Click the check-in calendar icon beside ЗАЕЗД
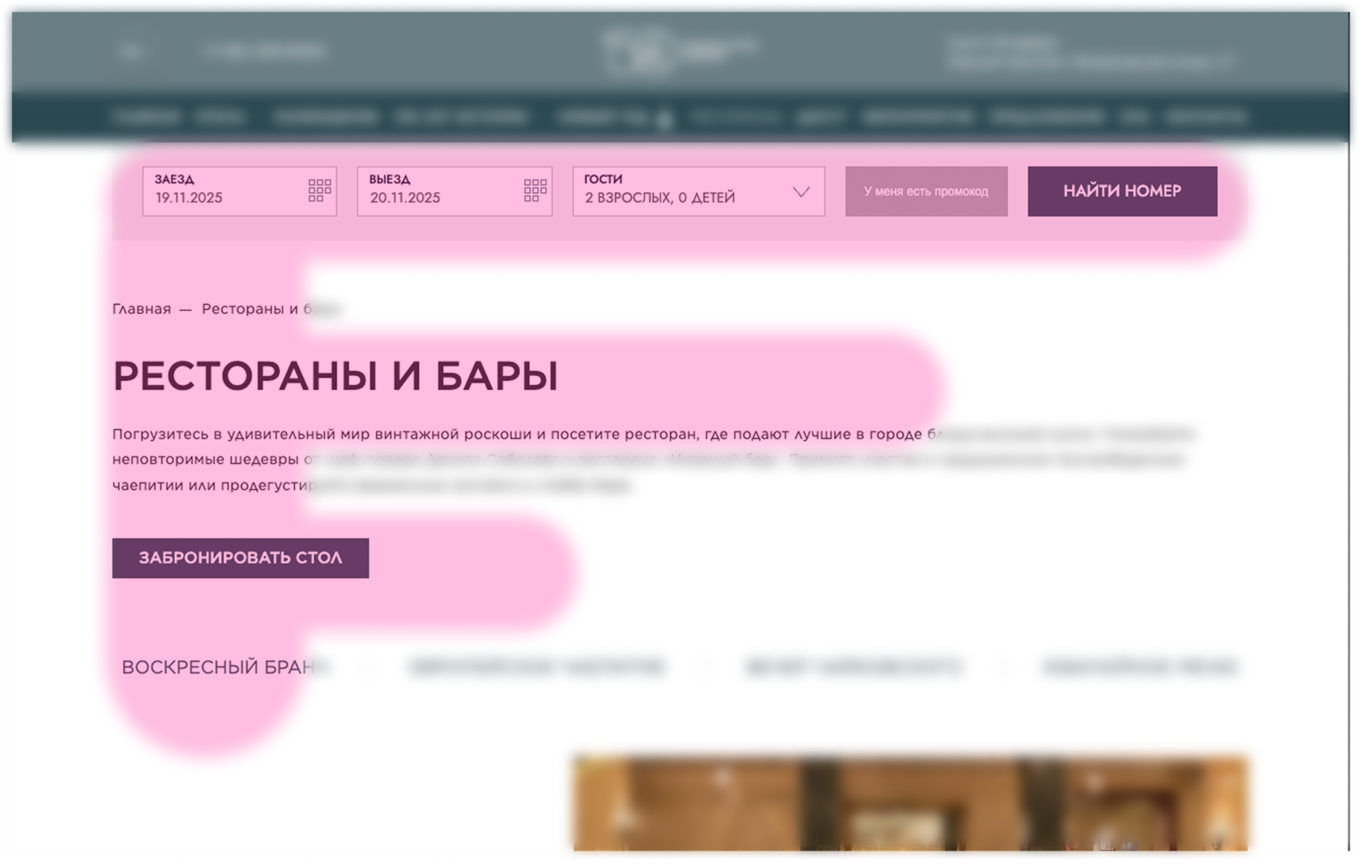The height and width of the screenshot is (861, 1360). 318,190
